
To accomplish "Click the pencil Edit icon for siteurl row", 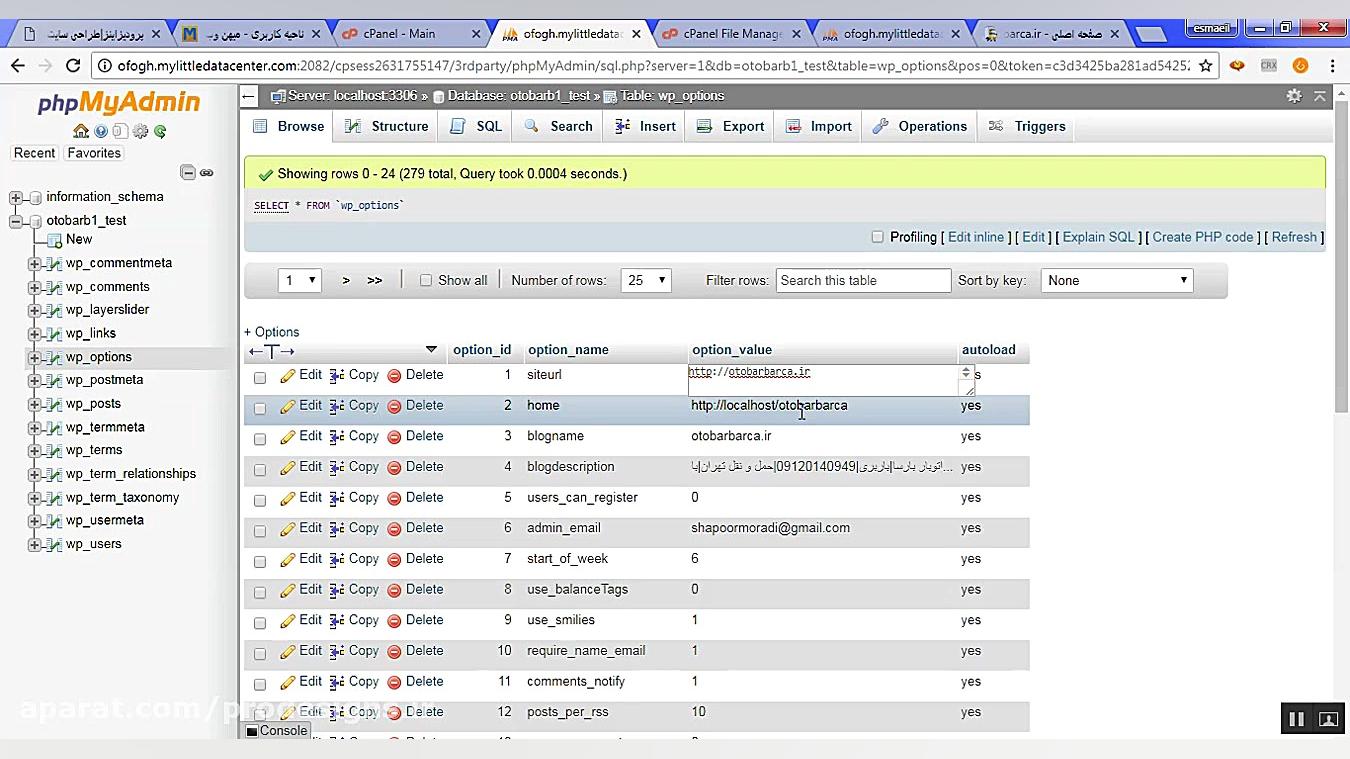I will (288, 376).
